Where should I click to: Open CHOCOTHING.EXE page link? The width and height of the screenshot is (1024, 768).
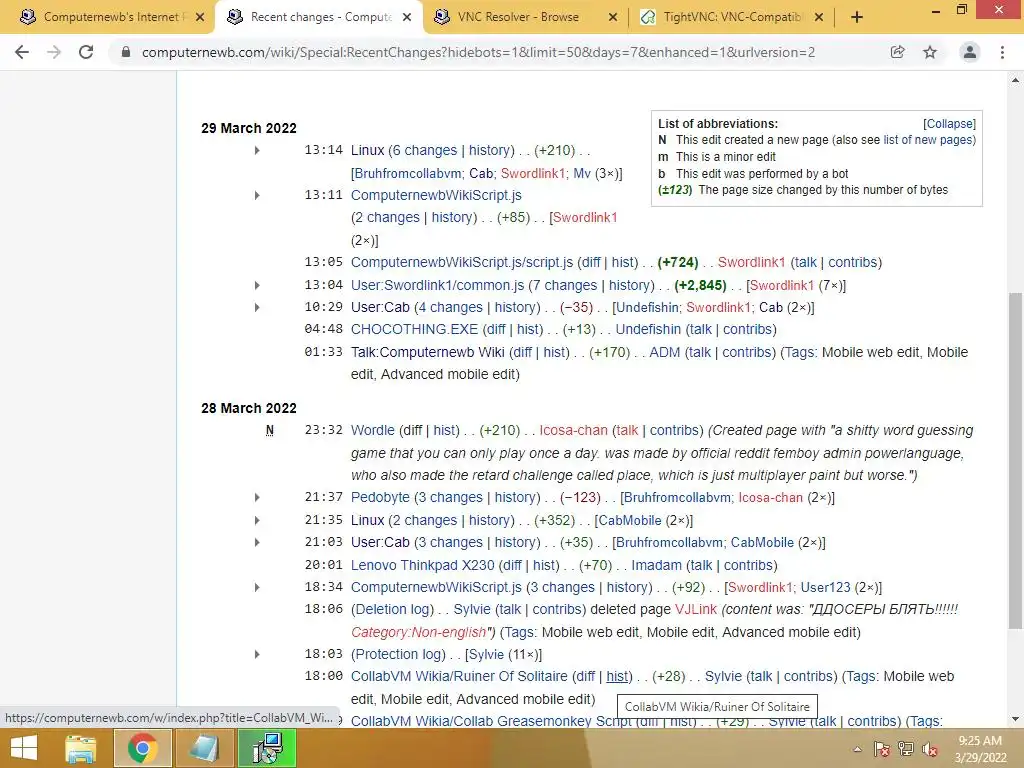[415, 330]
